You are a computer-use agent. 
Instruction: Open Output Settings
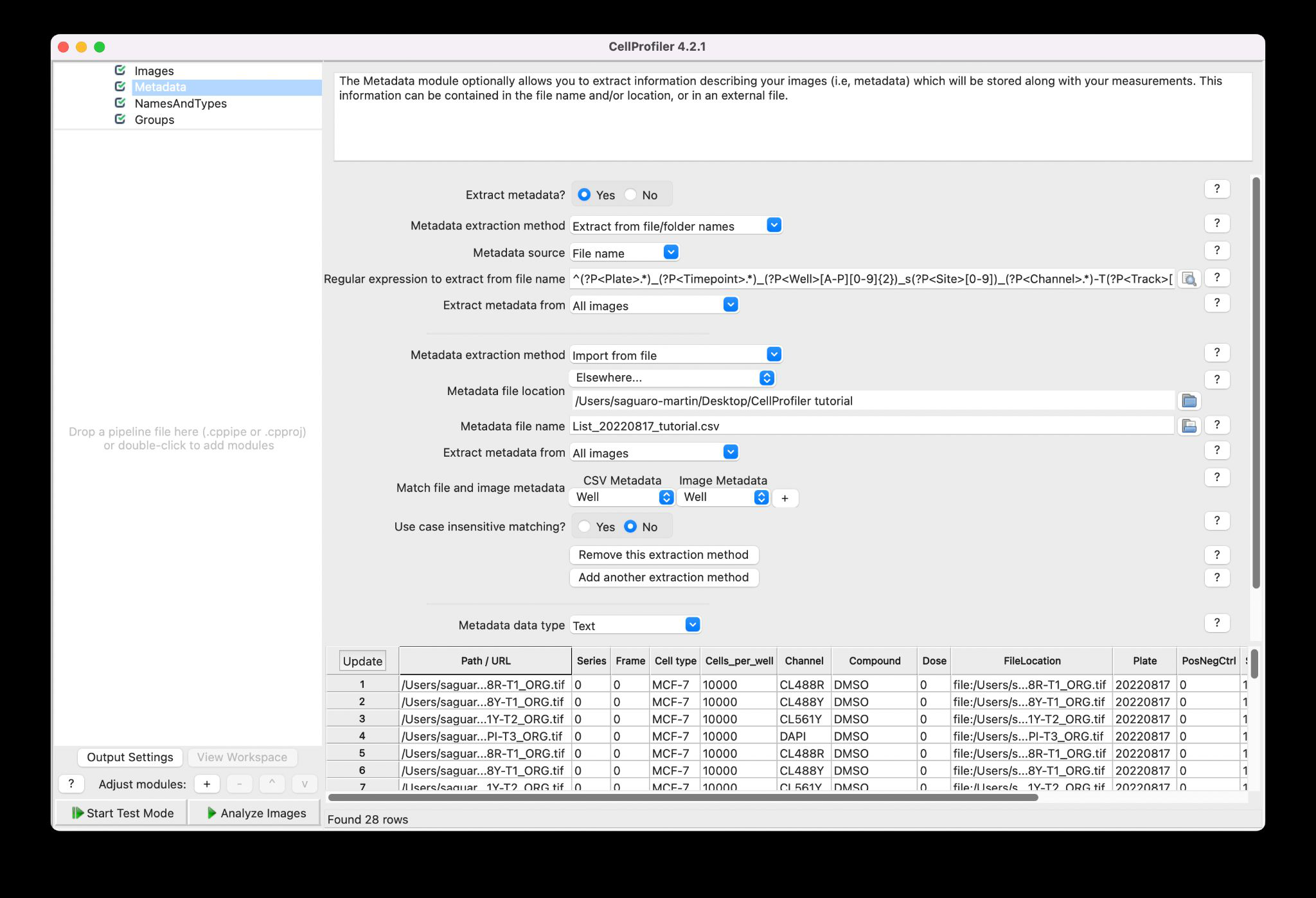[x=130, y=757]
